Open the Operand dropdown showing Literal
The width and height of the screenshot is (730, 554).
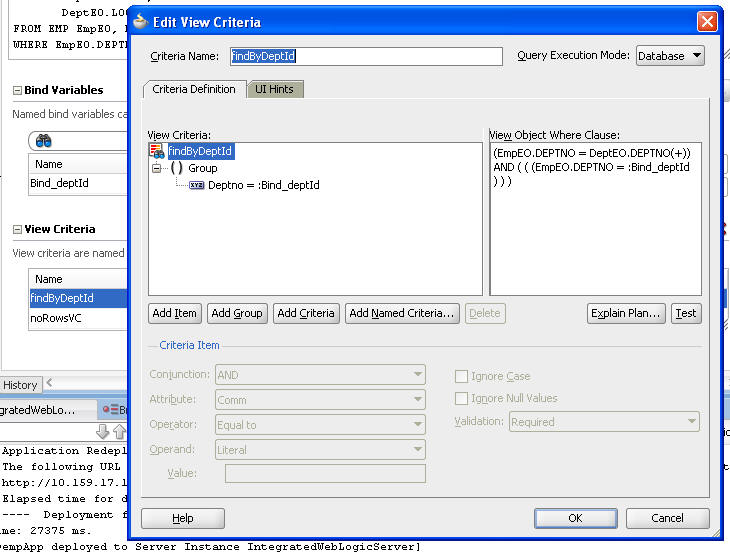[x=320, y=450]
